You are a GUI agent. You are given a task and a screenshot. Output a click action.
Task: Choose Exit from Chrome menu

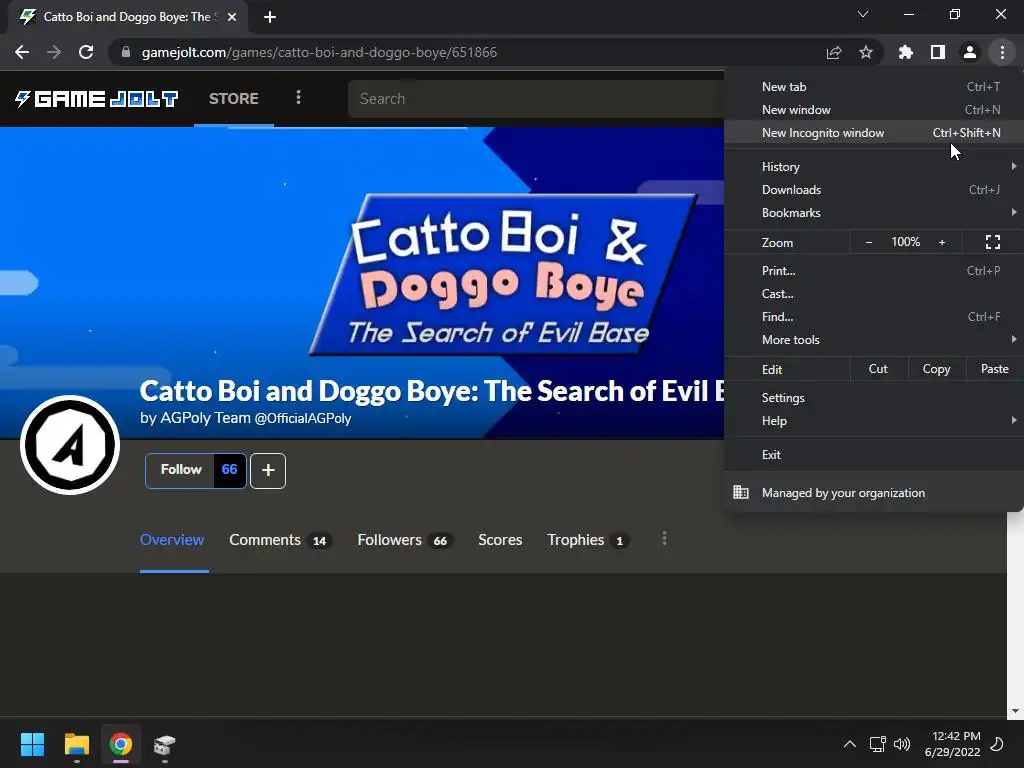[x=874, y=455]
